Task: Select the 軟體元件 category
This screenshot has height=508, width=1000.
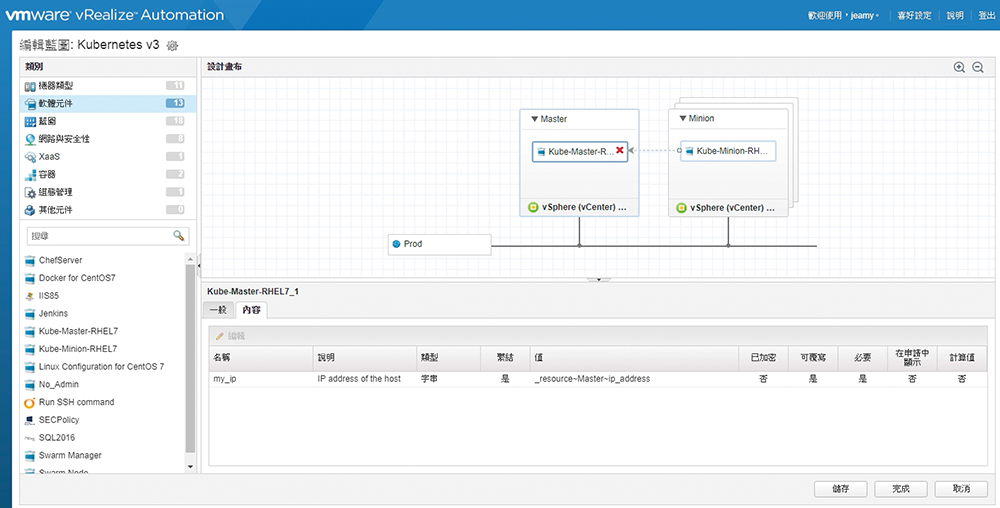Action: (108, 103)
